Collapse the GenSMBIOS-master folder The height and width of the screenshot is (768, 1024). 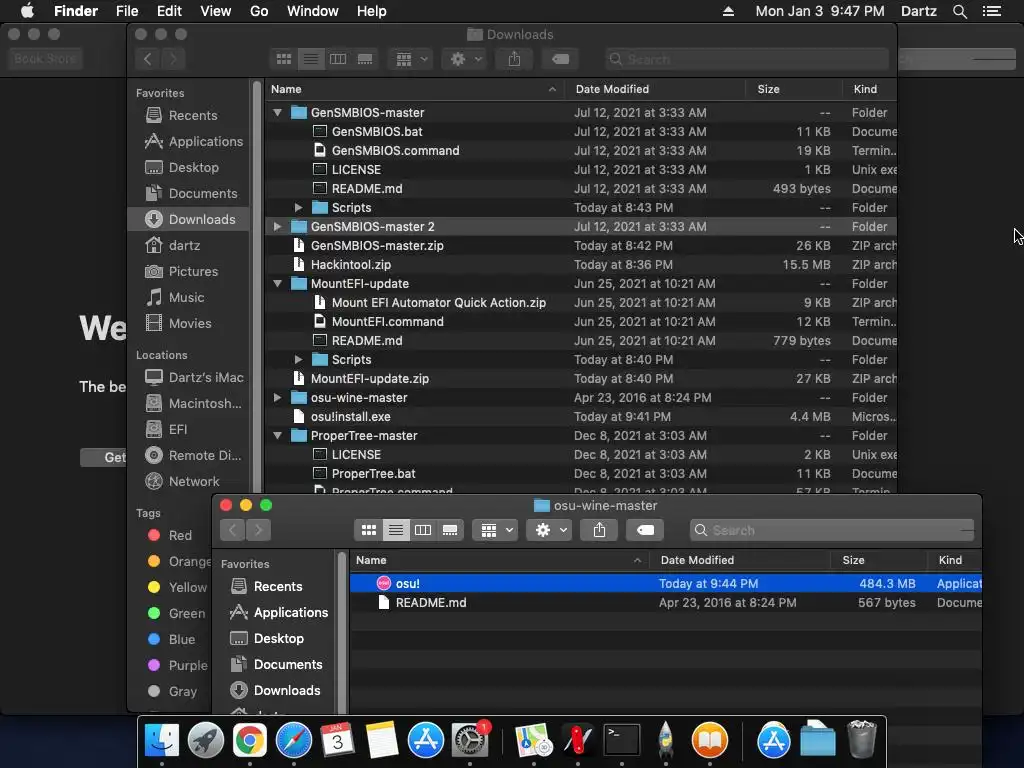point(278,112)
